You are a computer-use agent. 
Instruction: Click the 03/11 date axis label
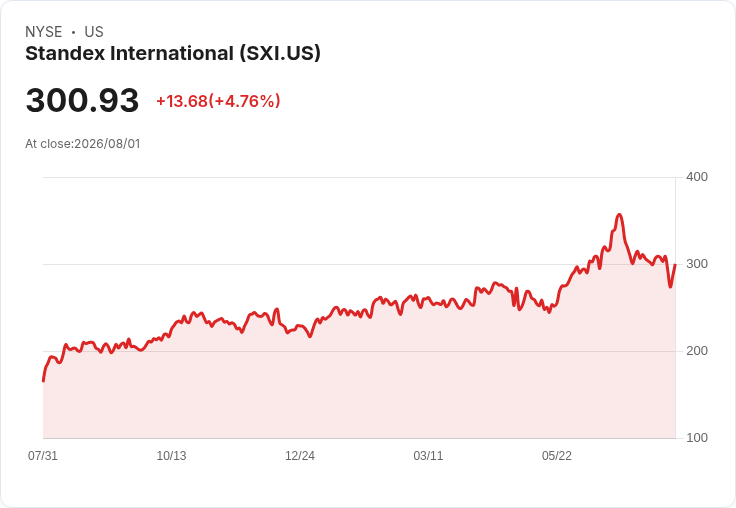coord(428,456)
